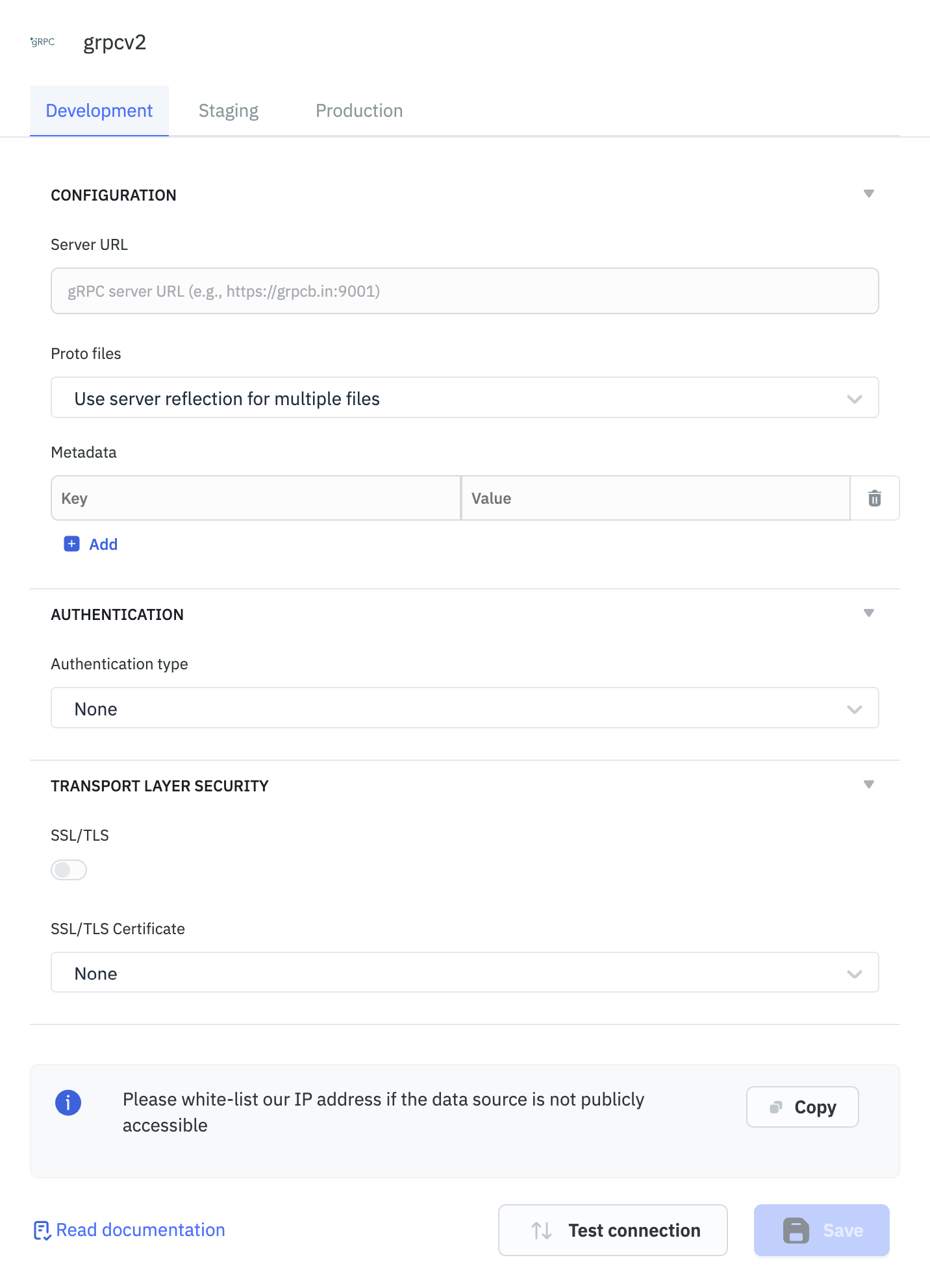Switch to the Staging tab
Image resolution: width=930 pixels, height=1288 pixels.
coord(228,110)
